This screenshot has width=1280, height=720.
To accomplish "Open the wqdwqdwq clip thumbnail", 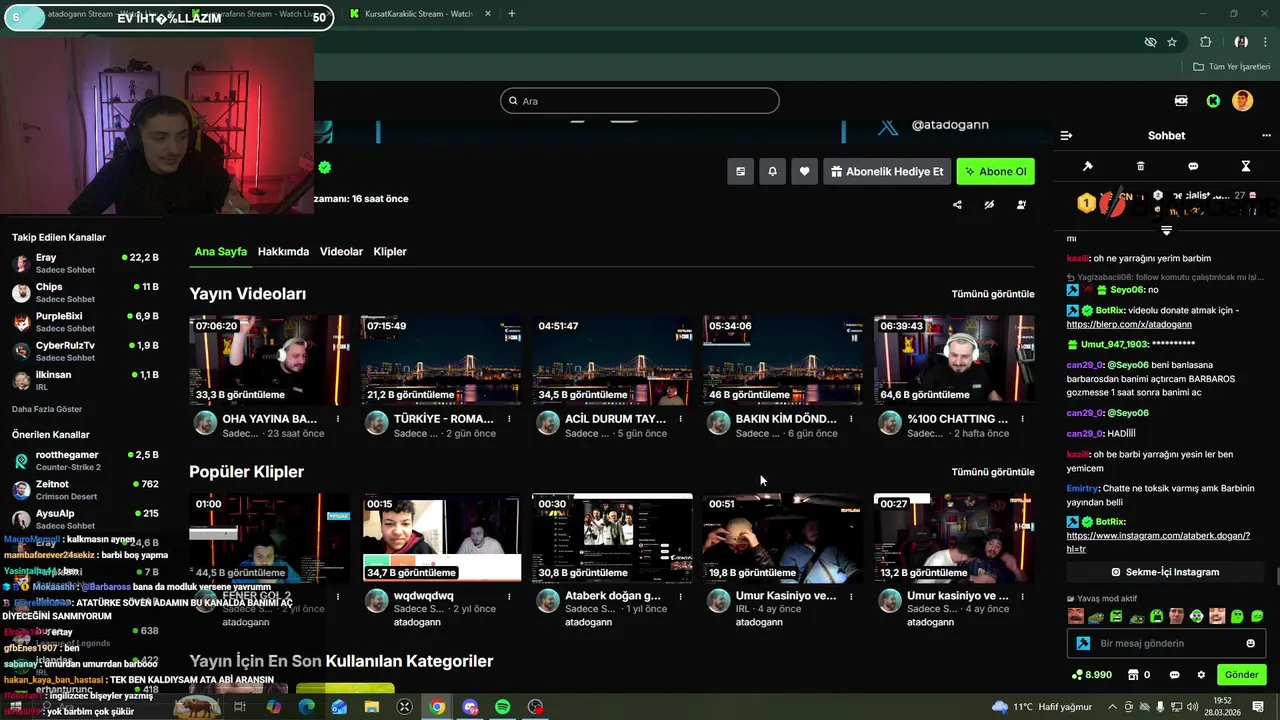I will click(x=442, y=538).
